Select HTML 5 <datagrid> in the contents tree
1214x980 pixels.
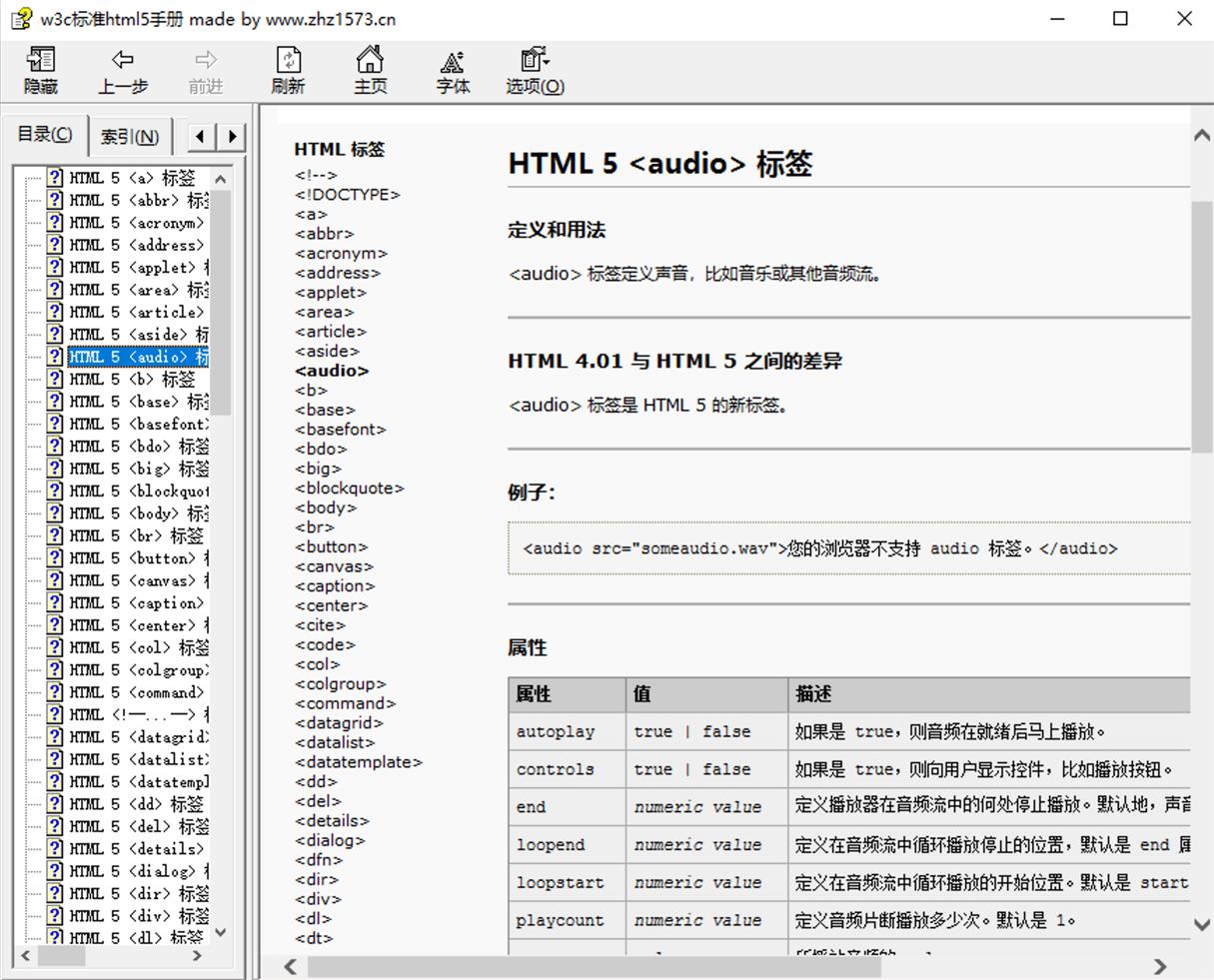point(139,737)
